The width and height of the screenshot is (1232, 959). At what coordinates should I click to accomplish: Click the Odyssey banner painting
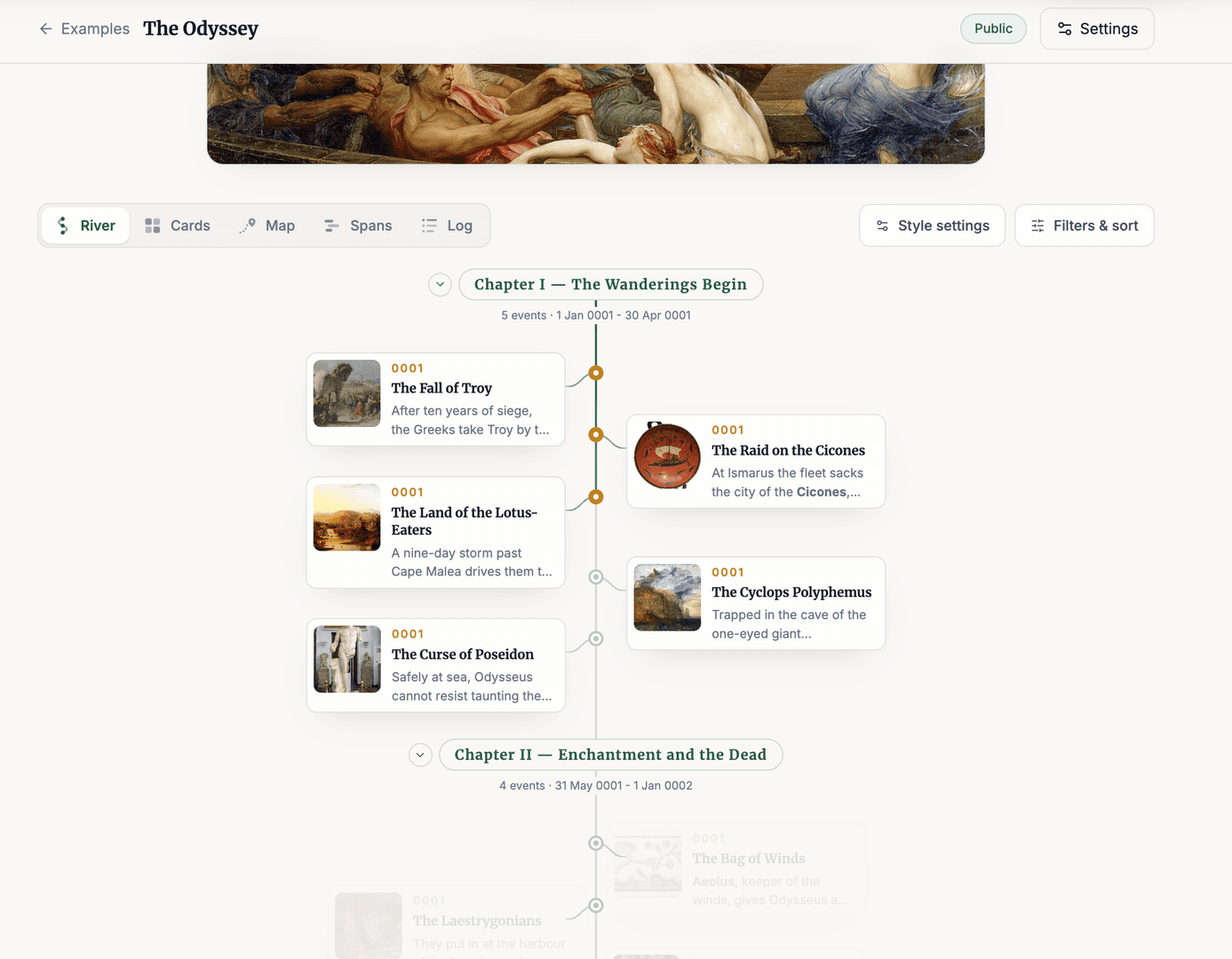coord(596,114)
